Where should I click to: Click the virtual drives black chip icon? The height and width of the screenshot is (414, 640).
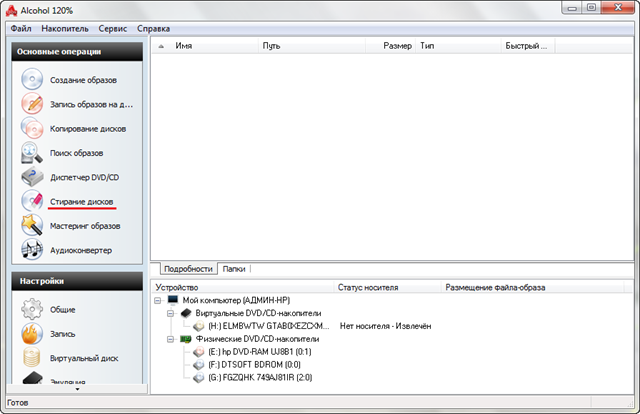(x=186, y=313)
